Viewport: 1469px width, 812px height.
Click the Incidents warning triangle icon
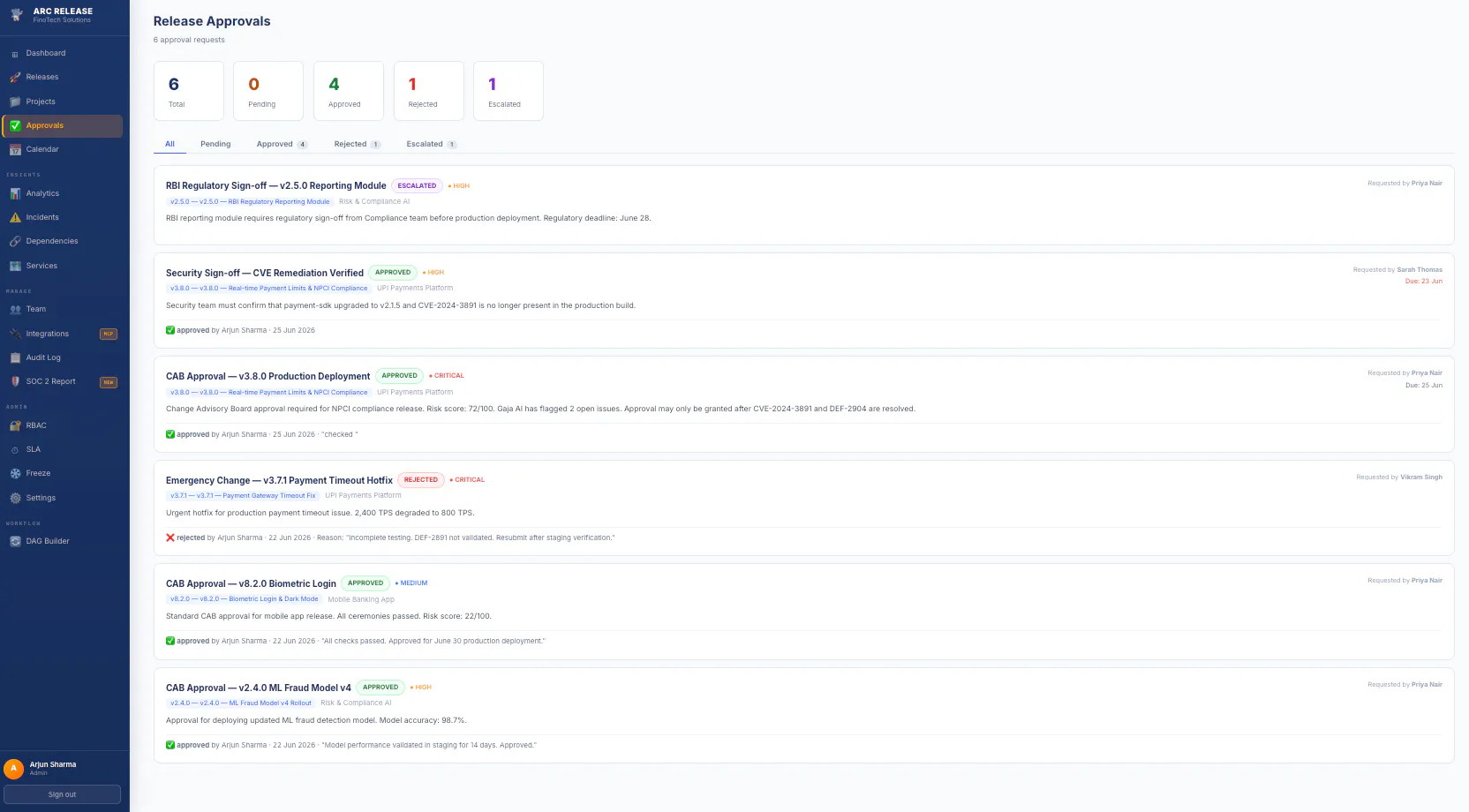pyautogui.click(x=15, y=217)
